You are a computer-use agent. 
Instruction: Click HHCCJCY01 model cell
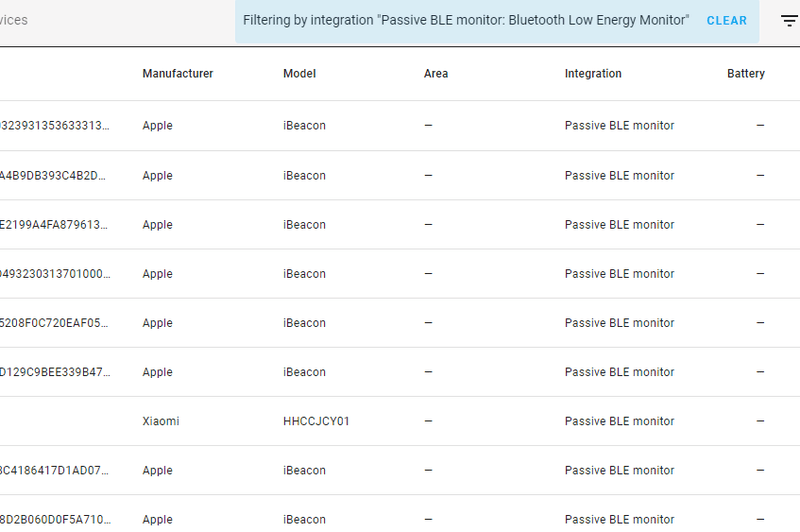[316, 421]
